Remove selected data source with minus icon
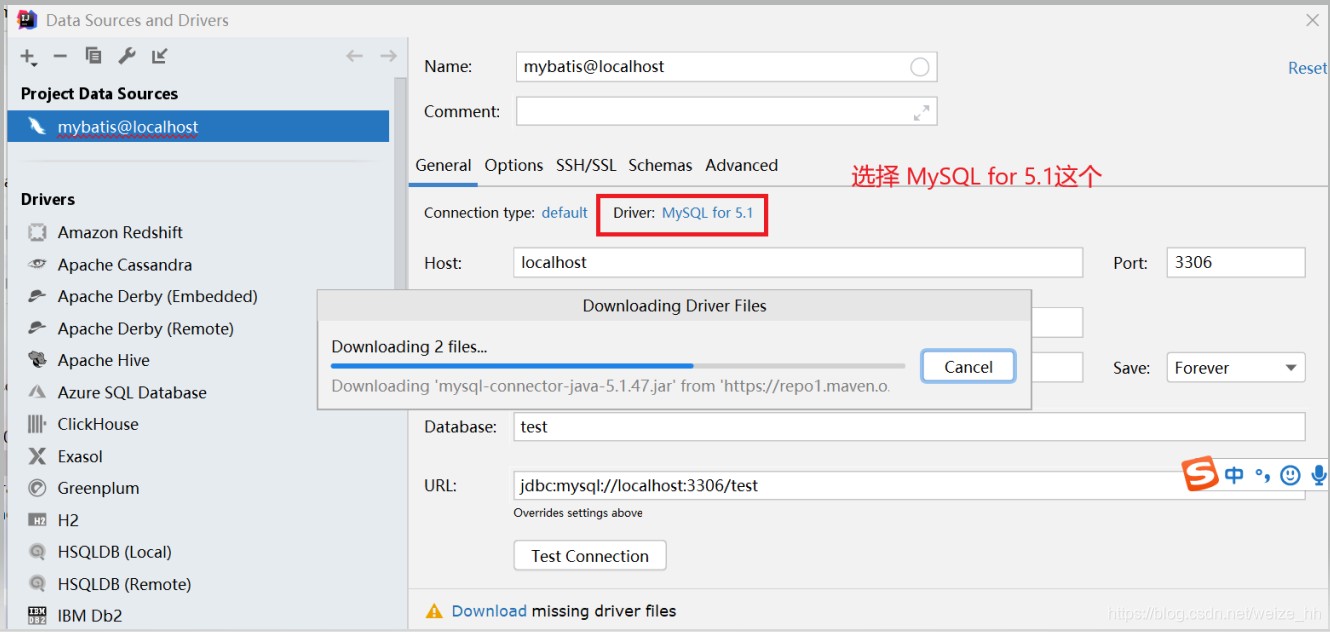The image size is (1330, 632). point(60,57)
